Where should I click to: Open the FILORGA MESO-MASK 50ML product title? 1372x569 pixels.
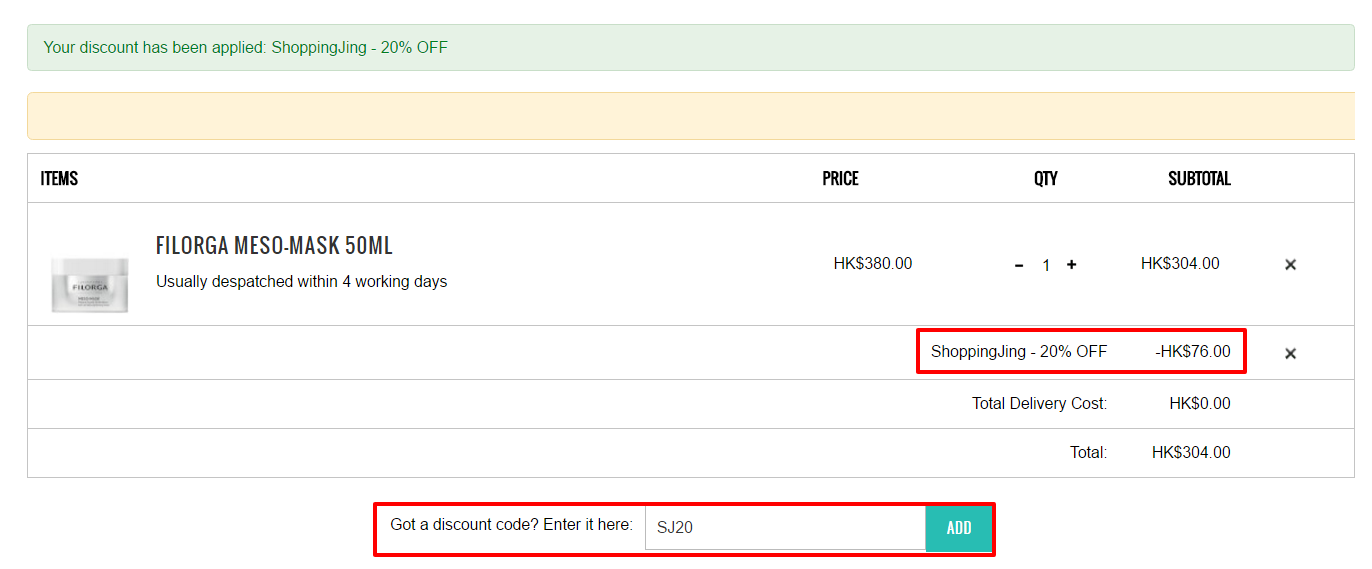(274, 246)
